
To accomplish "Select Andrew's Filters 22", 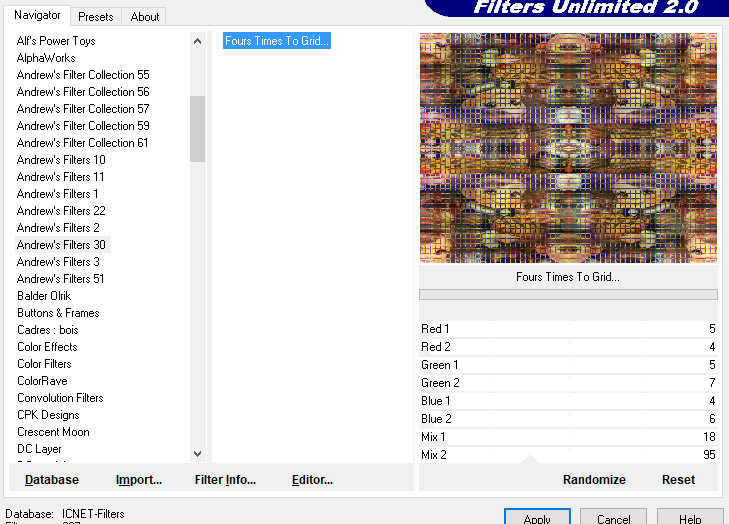I will pyautogui.click(x=61, y=211).
